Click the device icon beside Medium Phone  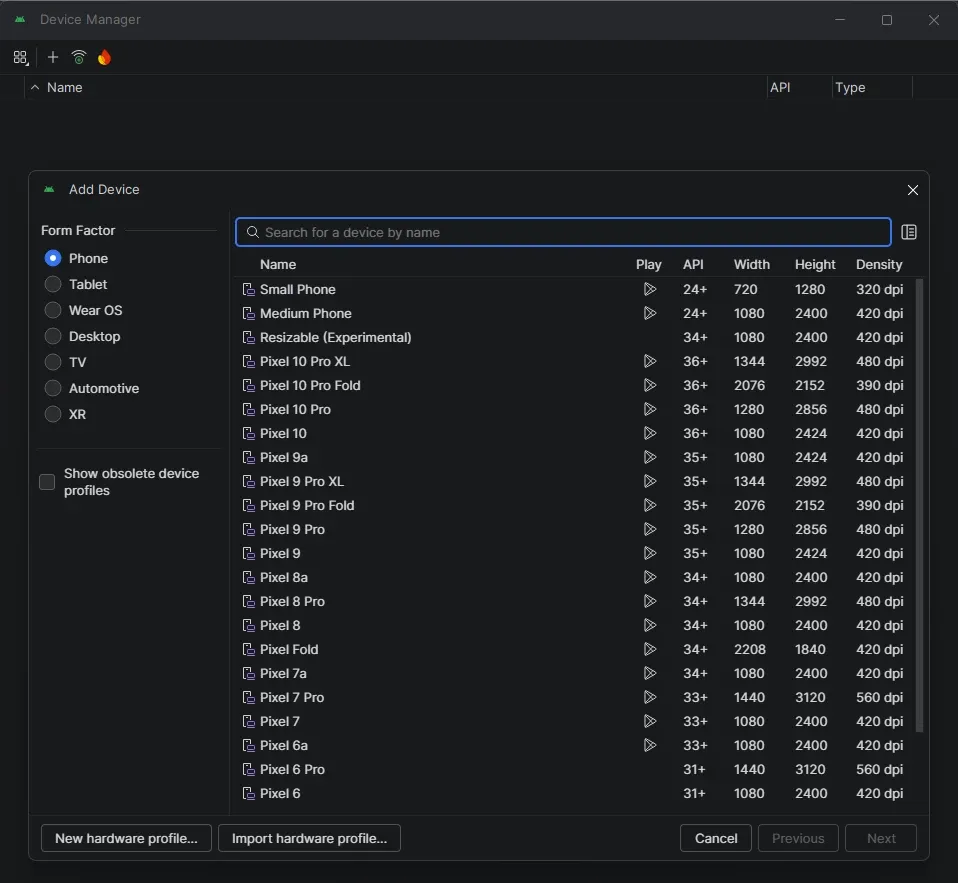(249, 313)
